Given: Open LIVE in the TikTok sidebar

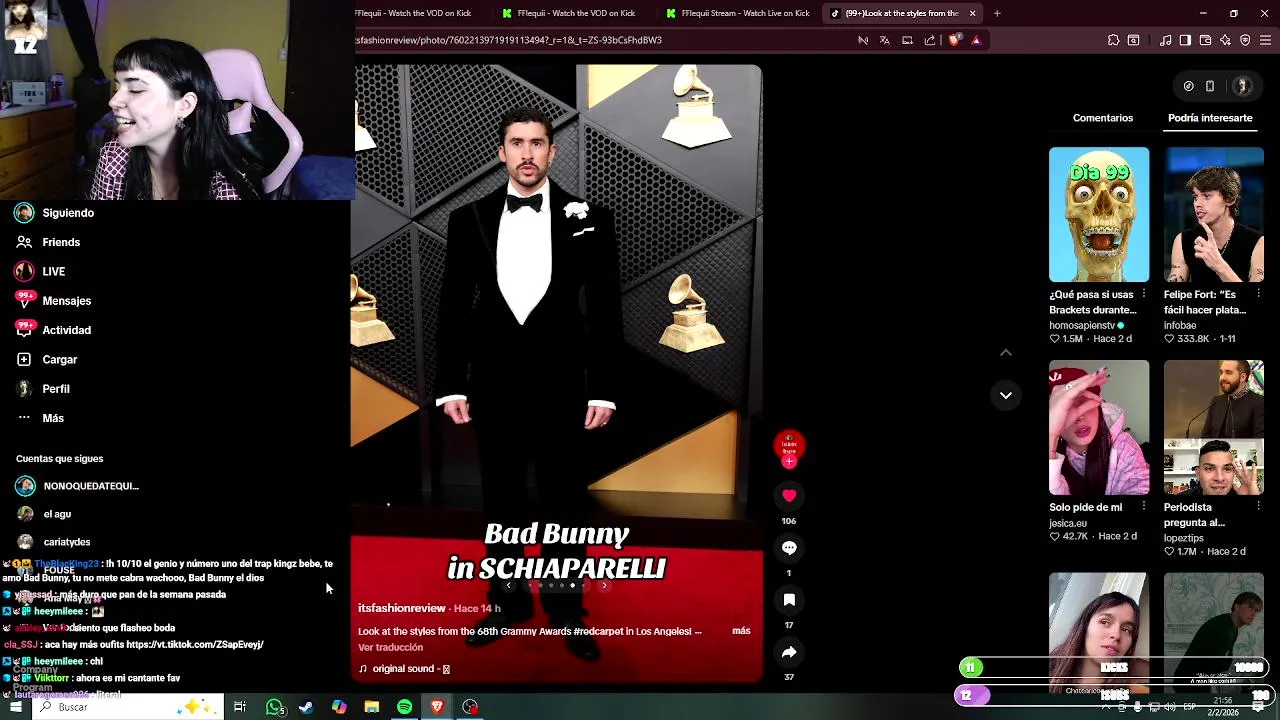Looking at the screenshot, I should pos(41,271).
